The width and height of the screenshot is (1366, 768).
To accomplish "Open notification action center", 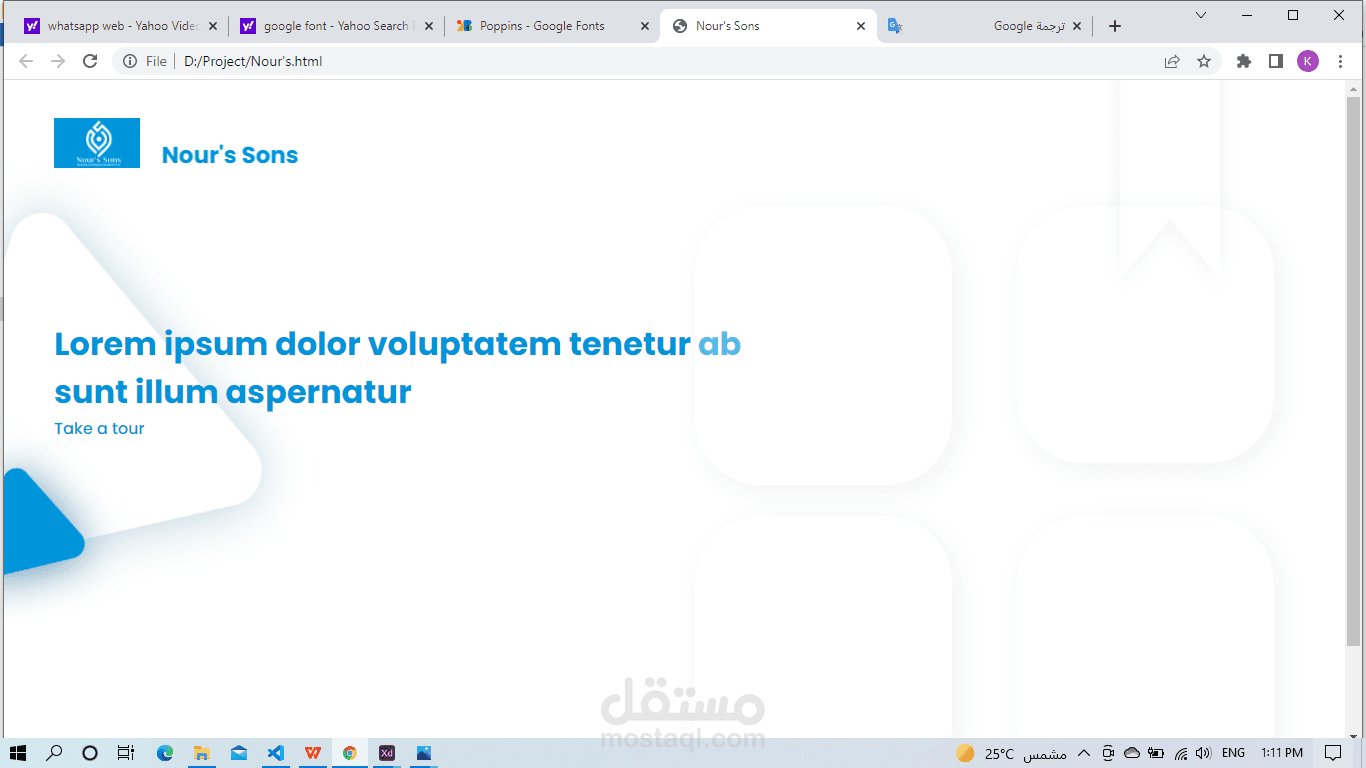I will [x=1333, y=753].
